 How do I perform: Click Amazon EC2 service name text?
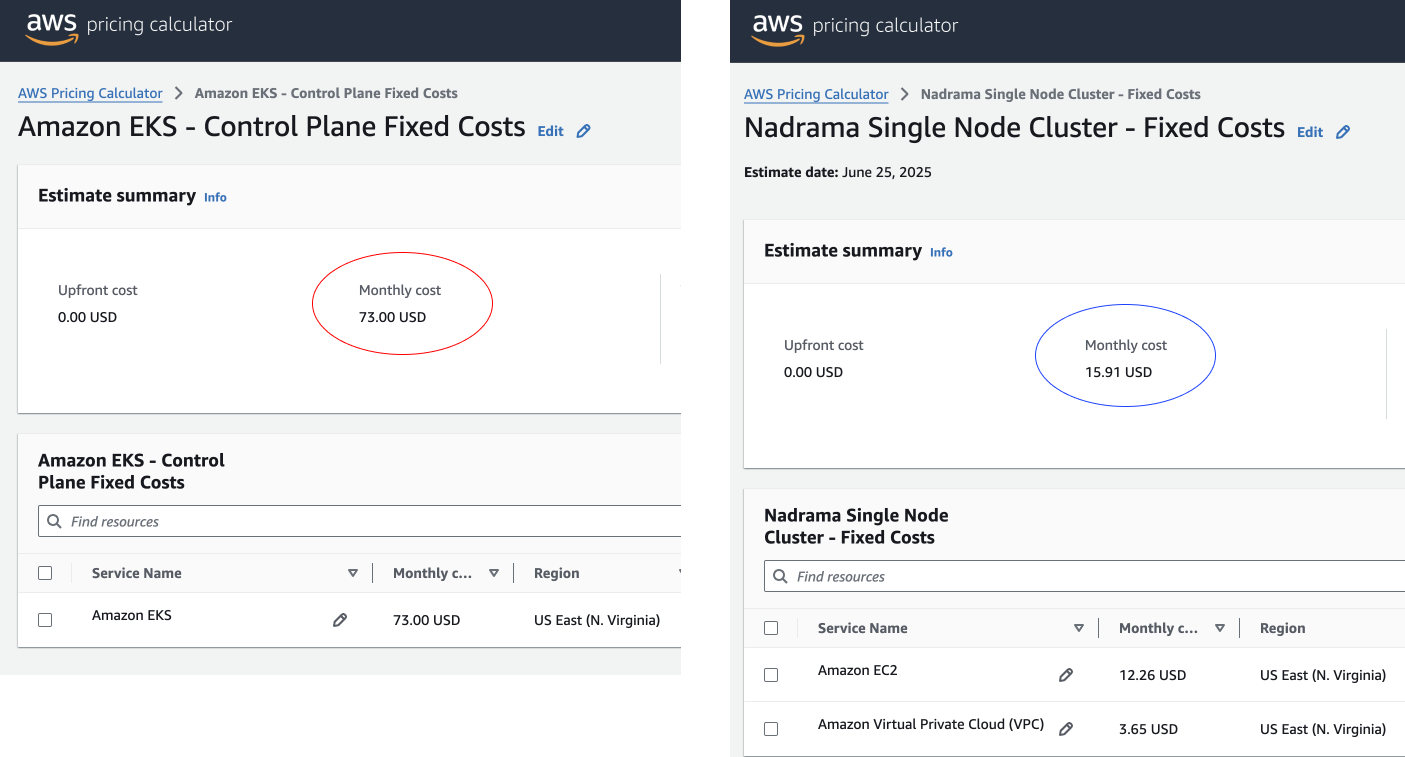[x=857, y=670]
